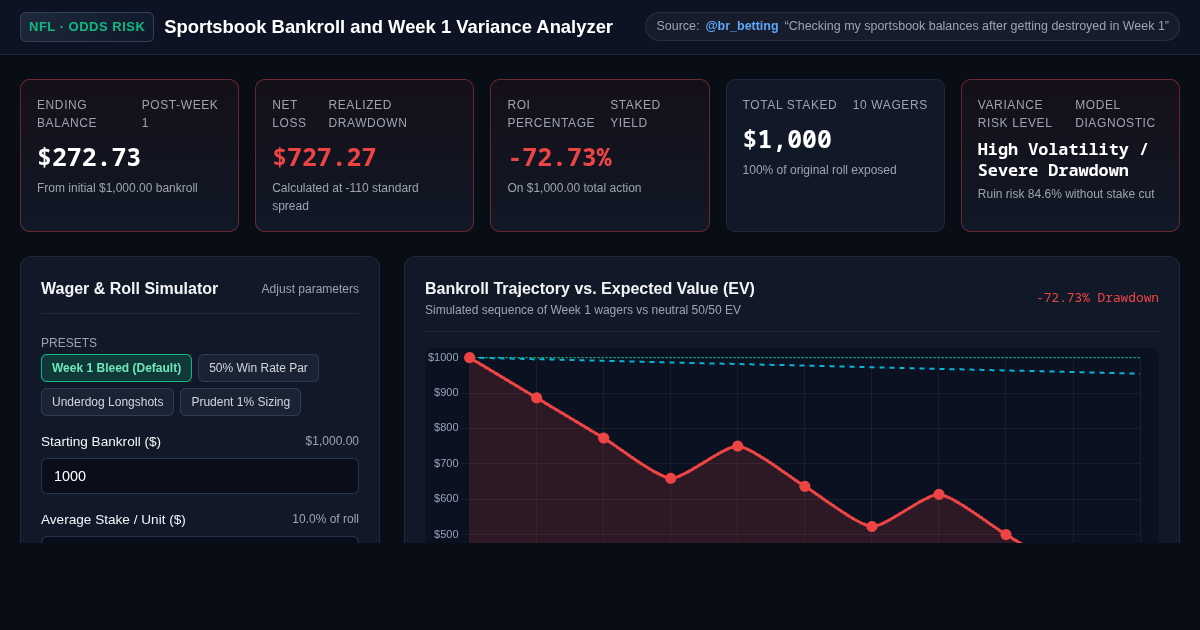Click the chart data point near $900

537,398
